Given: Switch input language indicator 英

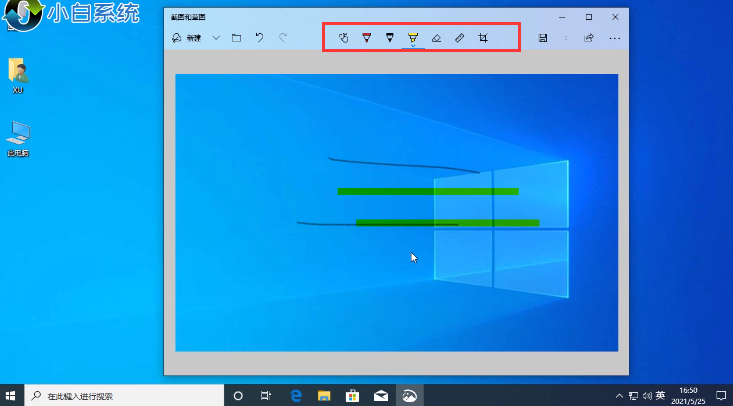Looking at the screenshot, I should [660, 396].
